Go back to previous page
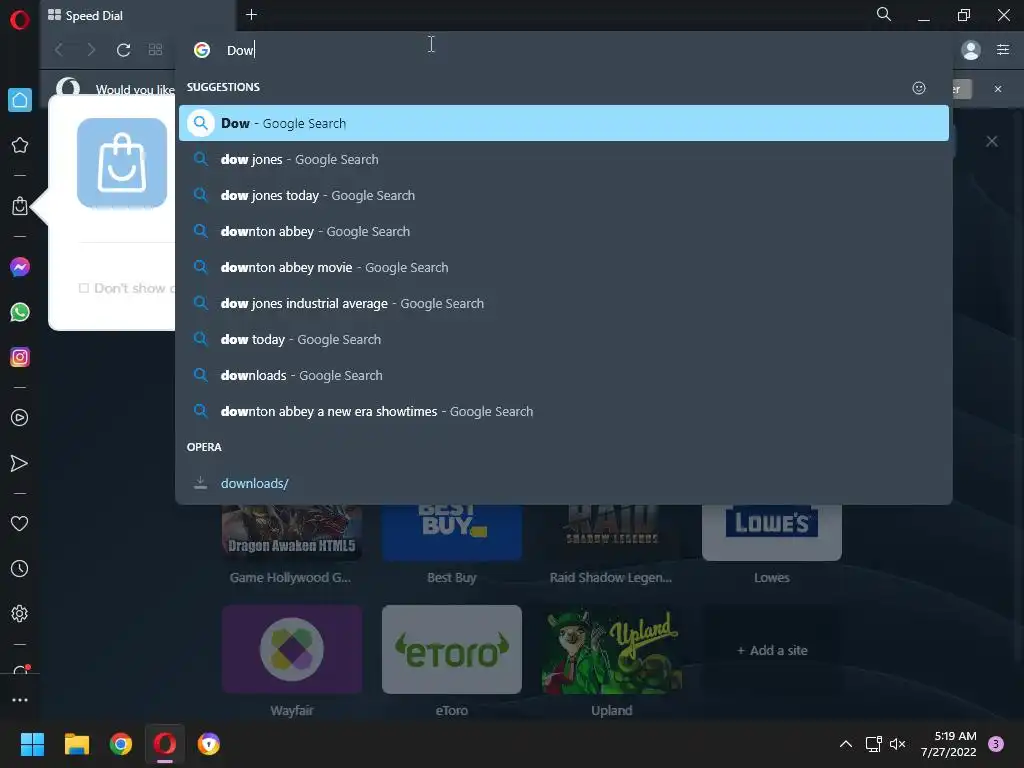1024x768 pixels. click(x=59, y=50)
